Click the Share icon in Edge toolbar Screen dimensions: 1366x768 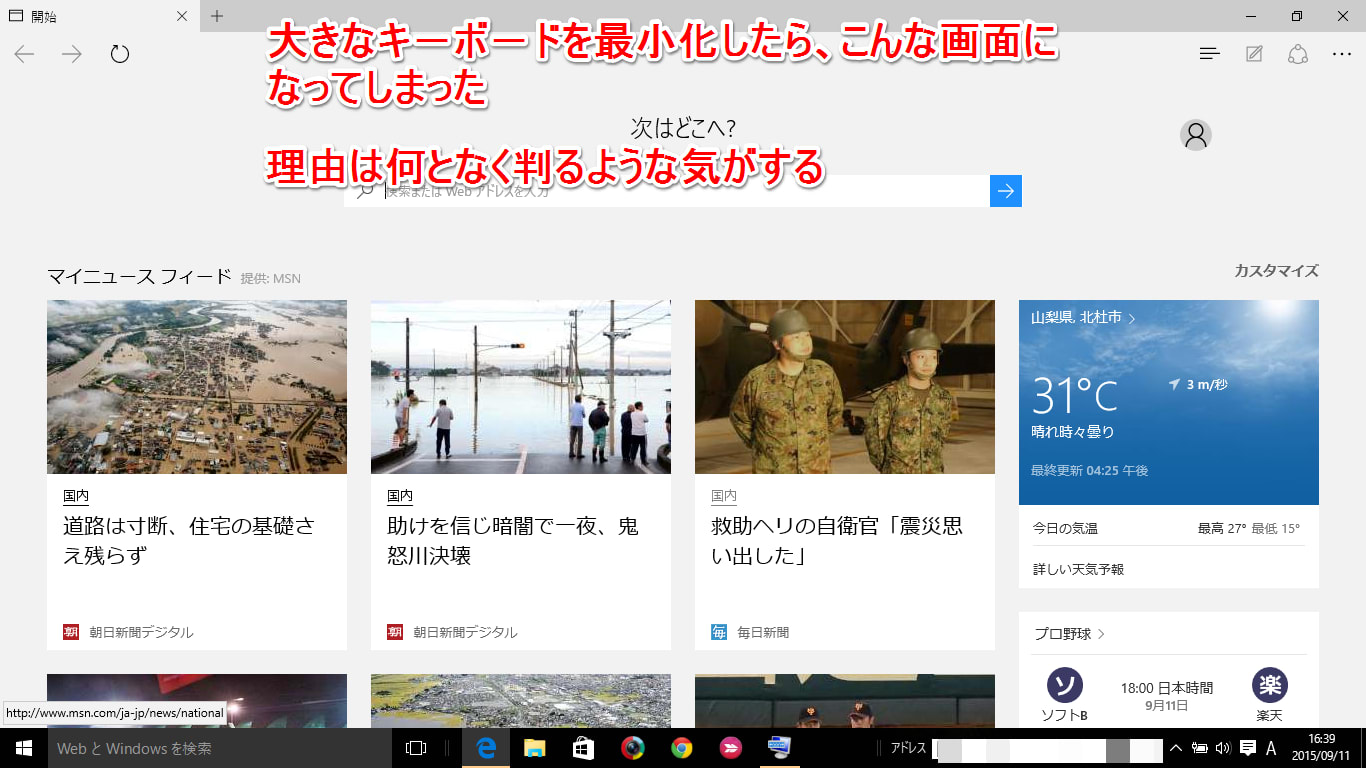pyautogui.click(x=1298, y=54)
